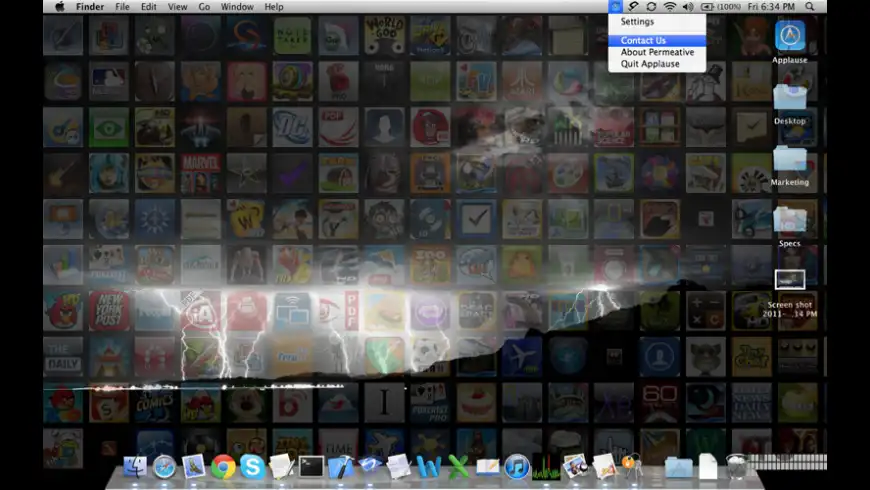Open the Finder menu
Viewport: 870px width, 490px height.
(90, 7)
